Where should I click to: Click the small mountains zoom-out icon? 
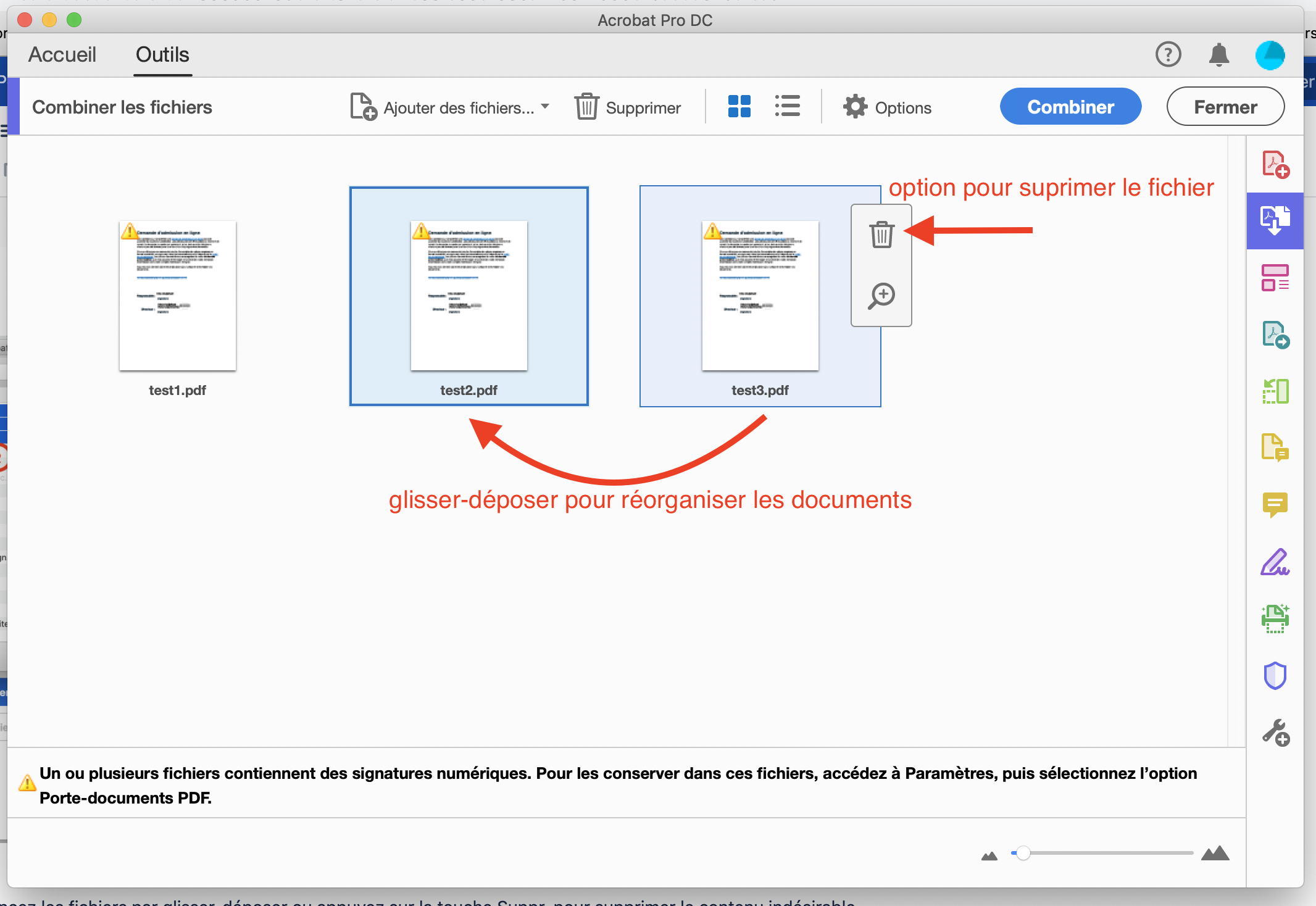[x=989, y=855]
